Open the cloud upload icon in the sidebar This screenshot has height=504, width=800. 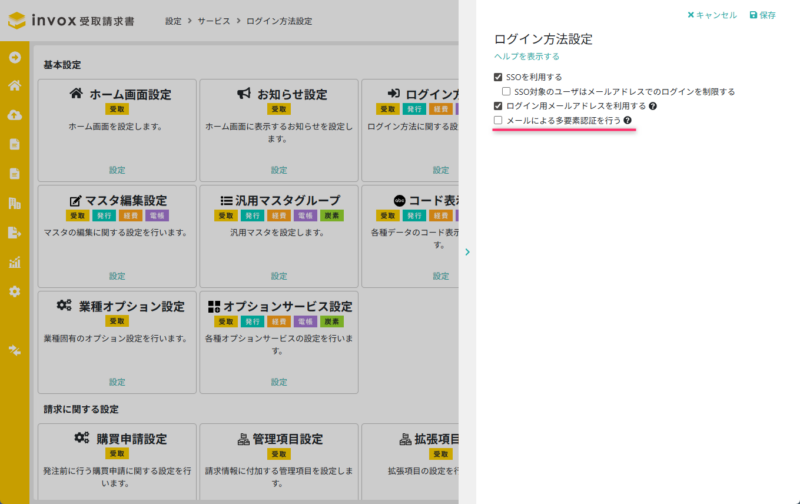click(x=15, y=115)
